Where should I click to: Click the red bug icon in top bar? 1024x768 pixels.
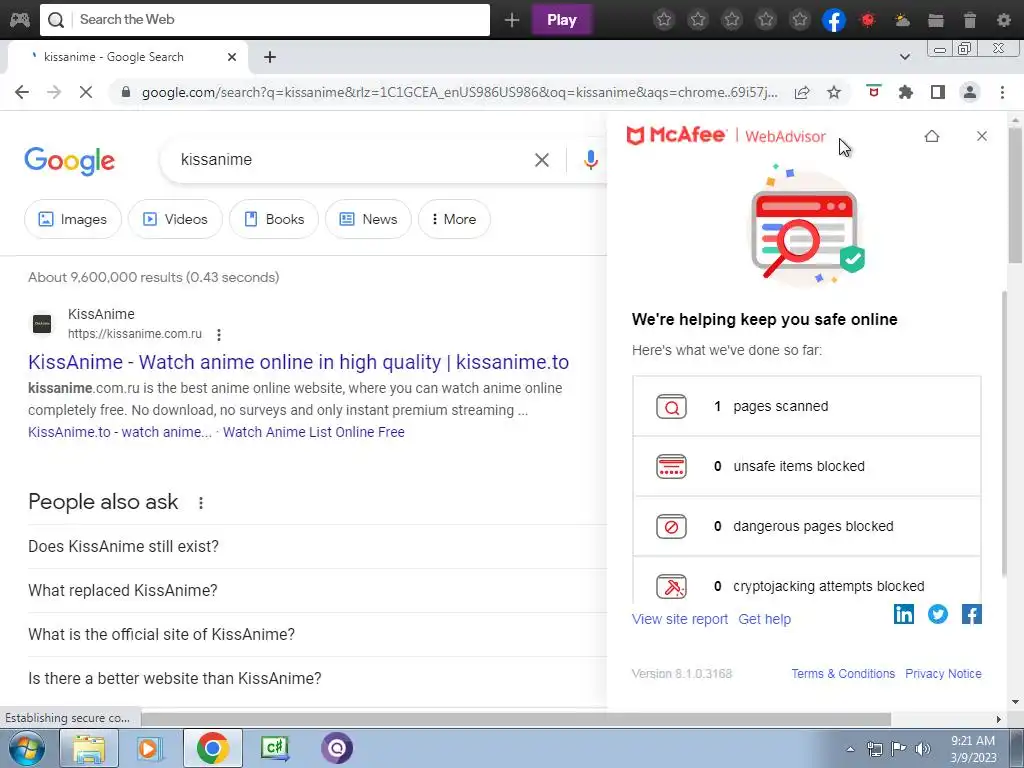point(868,20)
